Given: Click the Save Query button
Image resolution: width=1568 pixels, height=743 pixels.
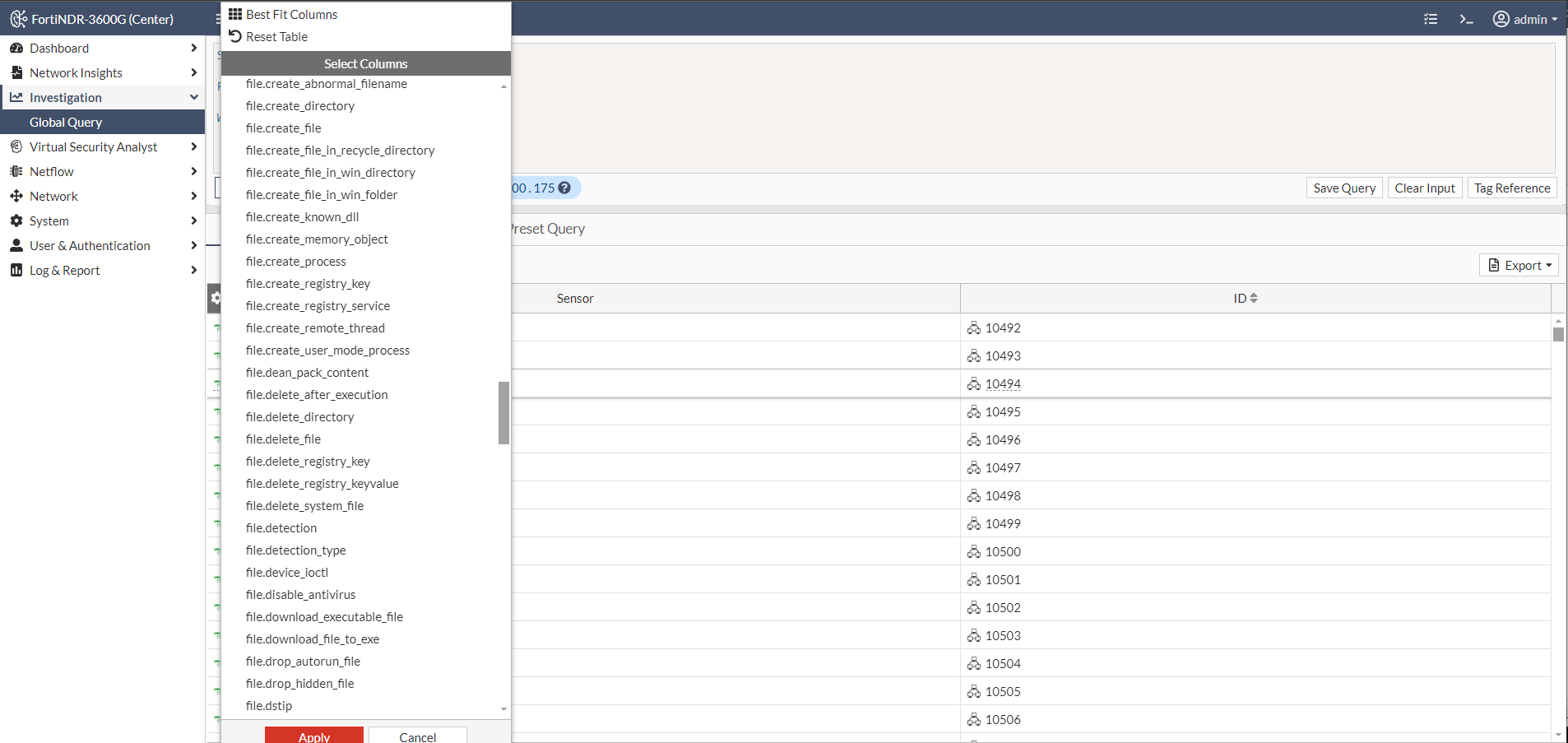Looking at the screenshot, I should coord(1344,188).
